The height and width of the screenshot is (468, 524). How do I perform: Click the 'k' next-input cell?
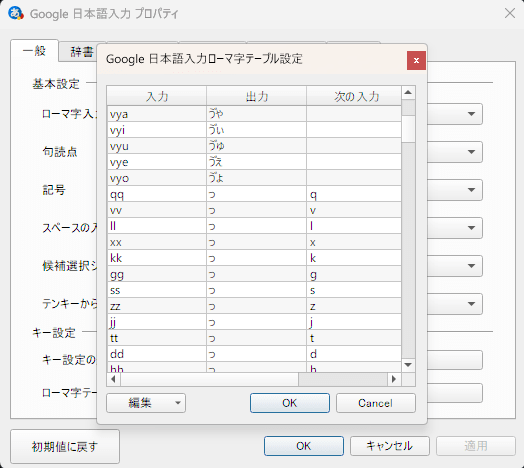pos(354,258)
